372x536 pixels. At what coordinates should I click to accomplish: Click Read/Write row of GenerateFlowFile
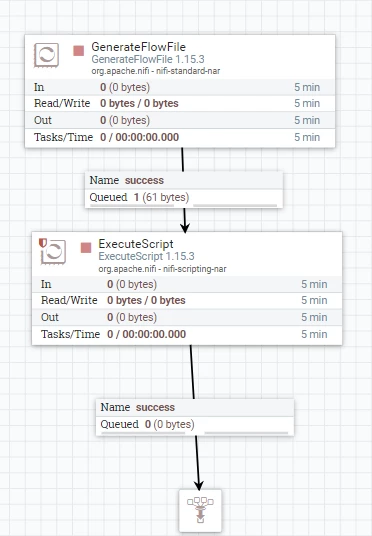180,103
